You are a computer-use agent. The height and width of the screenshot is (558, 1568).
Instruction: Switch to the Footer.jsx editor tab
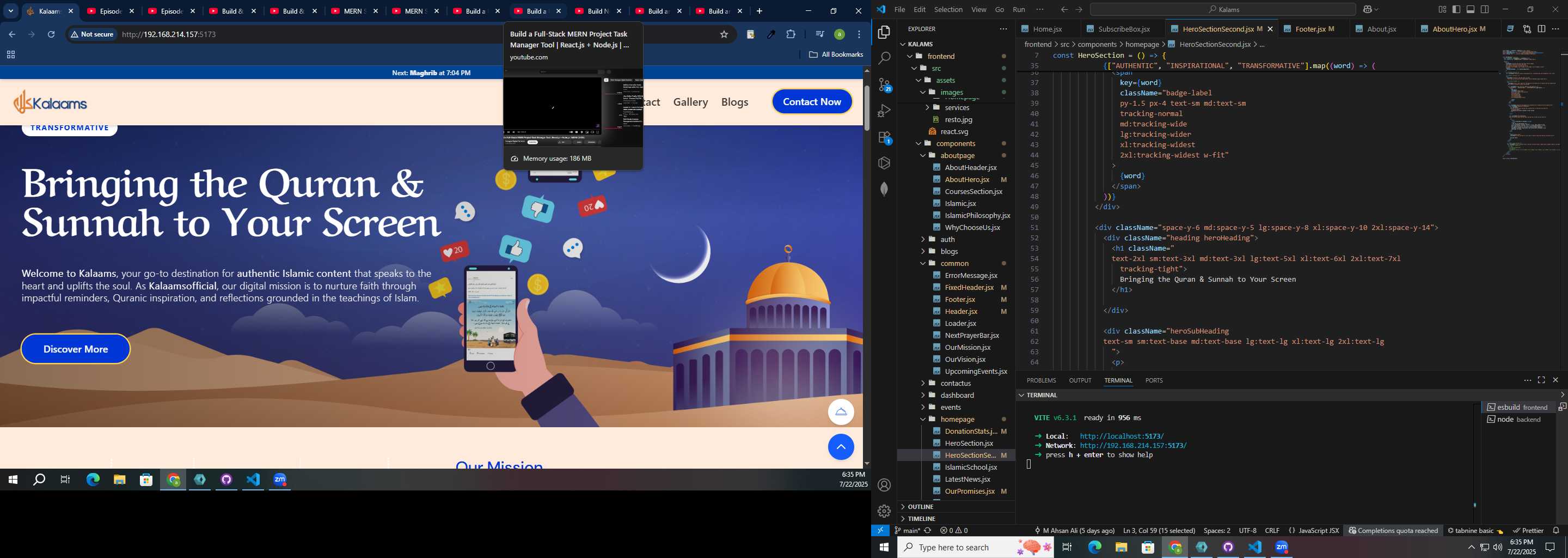(x=1314, y=29)
